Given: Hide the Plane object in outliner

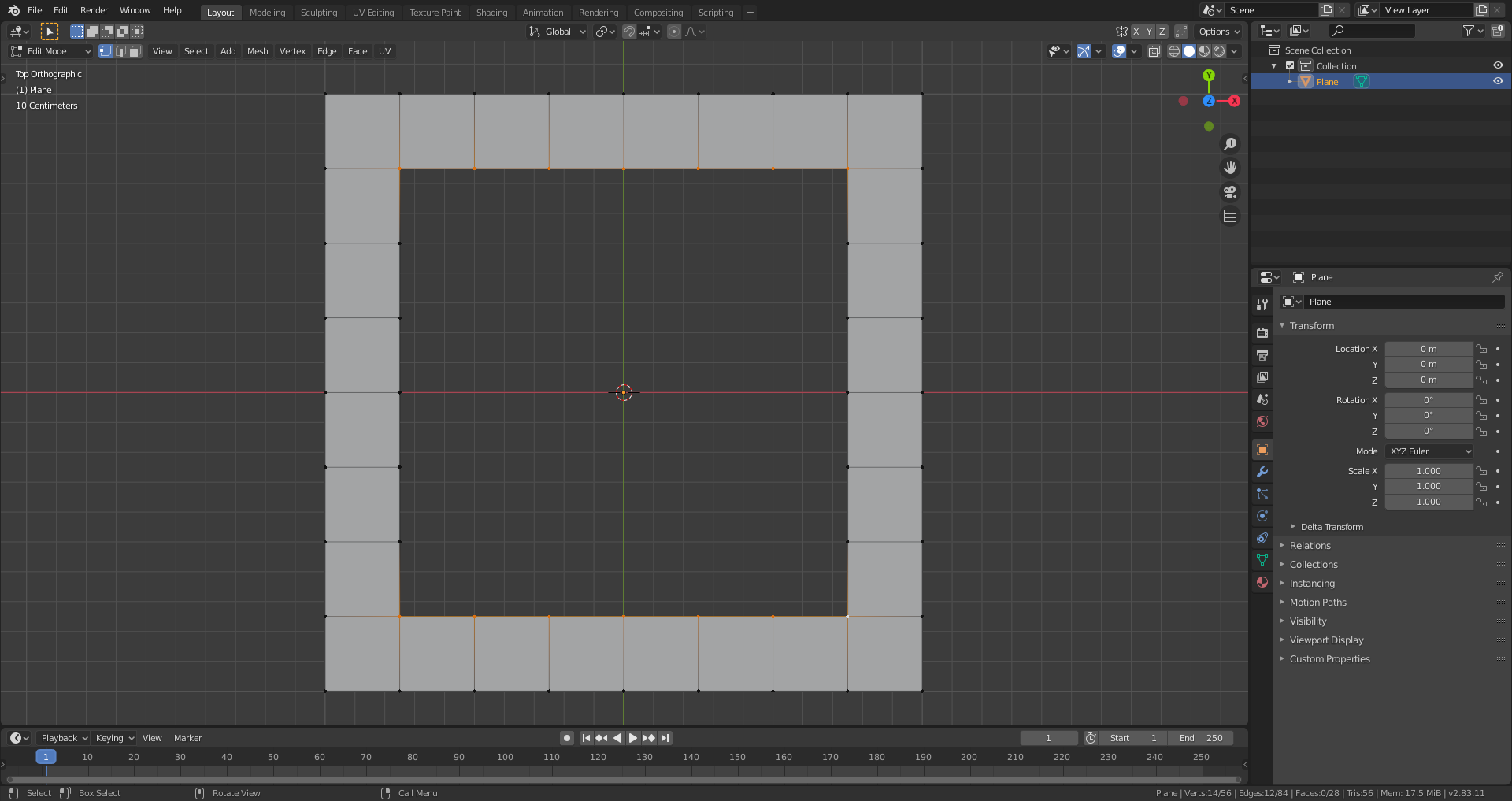Looking at the screenshot, I should (x=1498, y=81).
